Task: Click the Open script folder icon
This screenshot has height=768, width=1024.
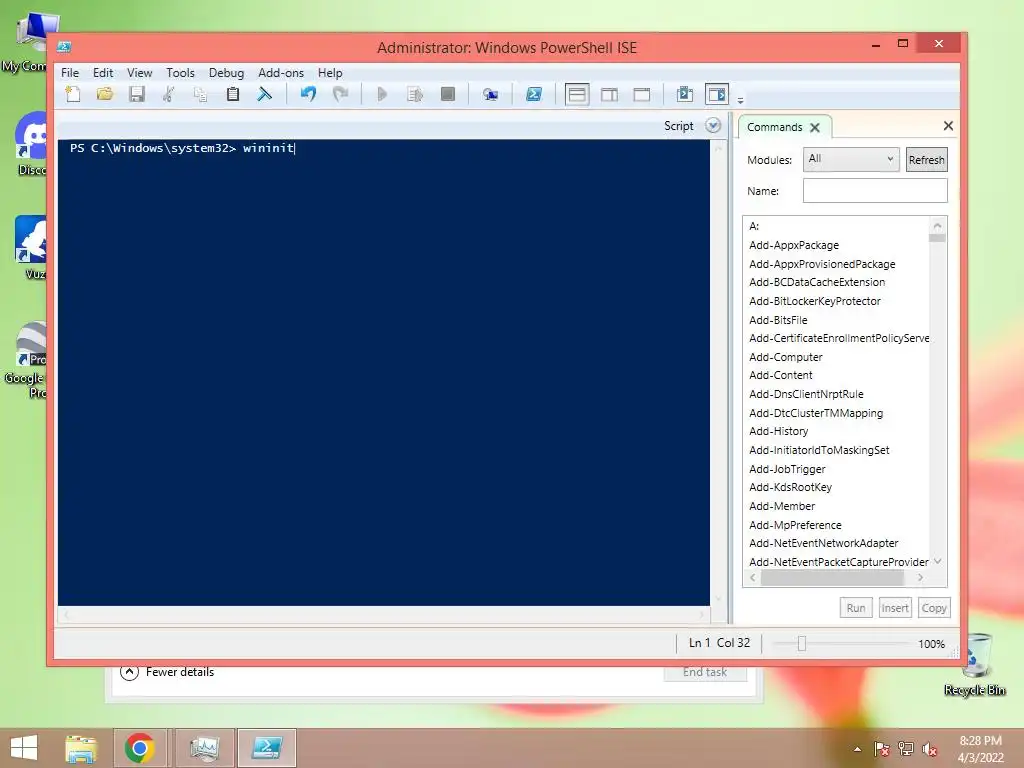Action: (104, 94)
